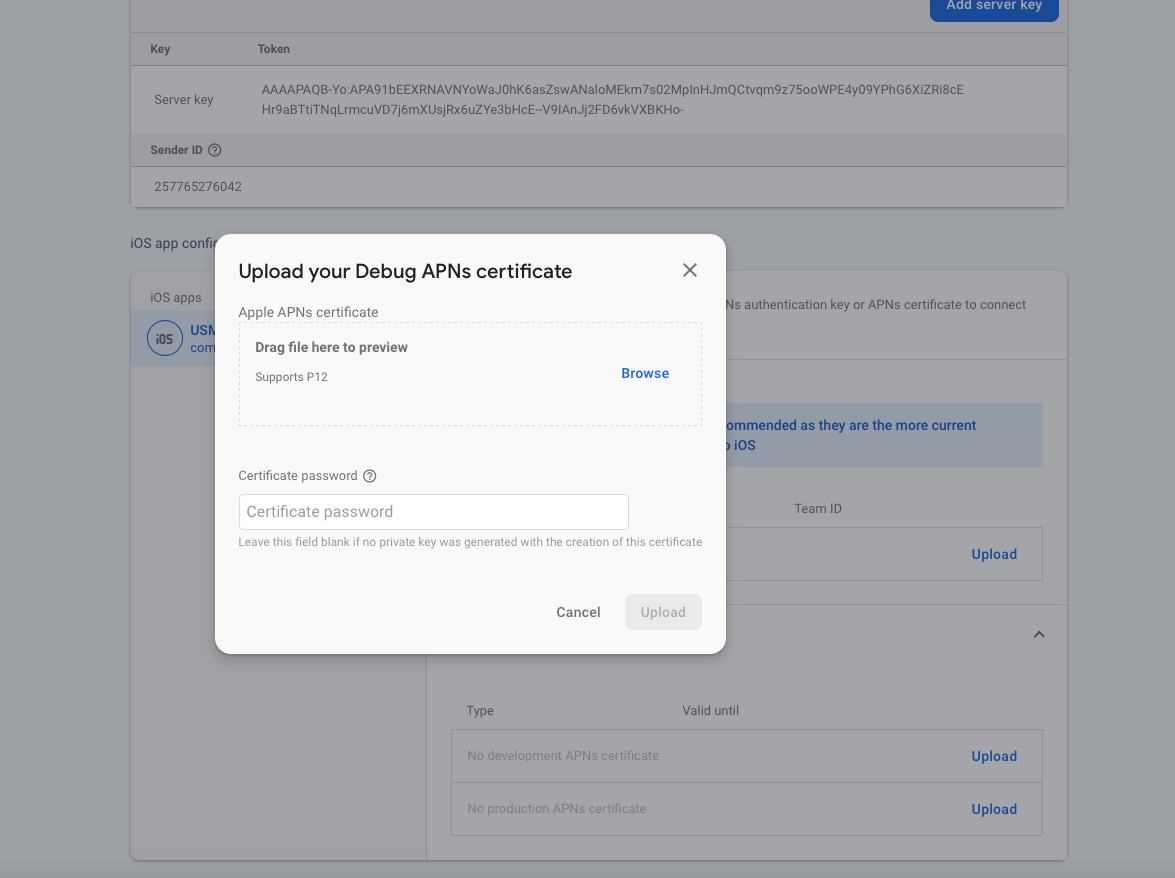Close the Upload Debug APNs certificate dialog
Viewport: 1175px width, 878px height.
(x=689, y=270)
